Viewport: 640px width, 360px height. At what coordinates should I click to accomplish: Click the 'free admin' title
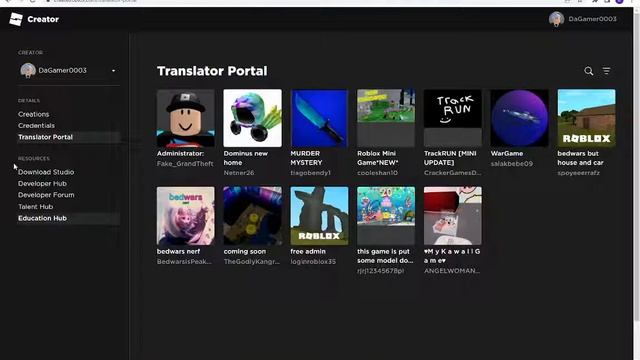[x=308, y=251]
